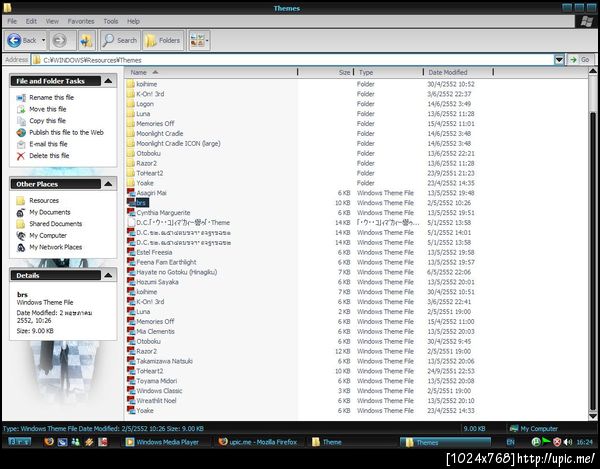Select the Takamizawa Natsuki theme file icon
The image size is (600, 469).
tap(131, 361)
